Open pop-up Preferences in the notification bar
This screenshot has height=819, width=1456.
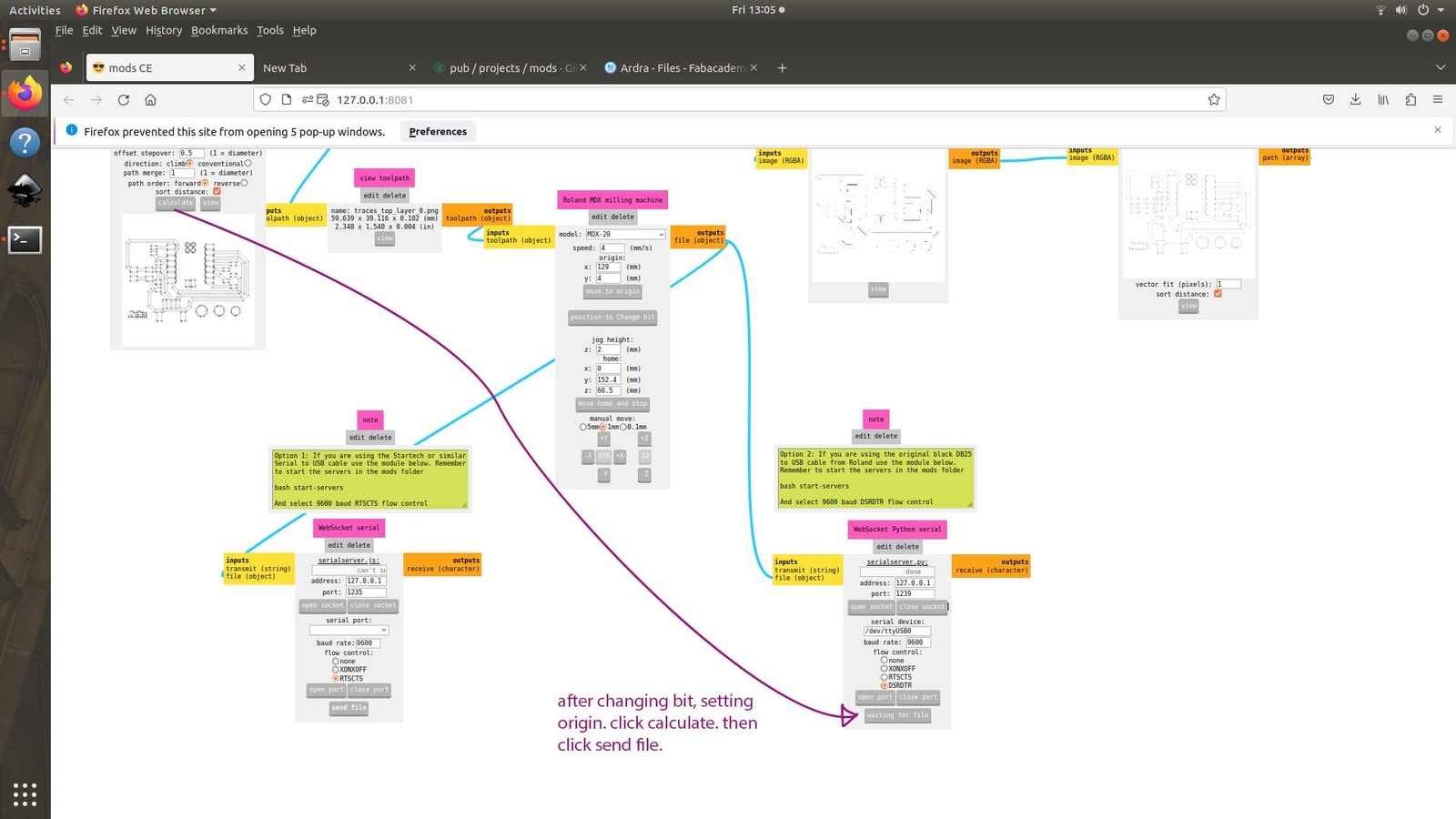[438, 132]
